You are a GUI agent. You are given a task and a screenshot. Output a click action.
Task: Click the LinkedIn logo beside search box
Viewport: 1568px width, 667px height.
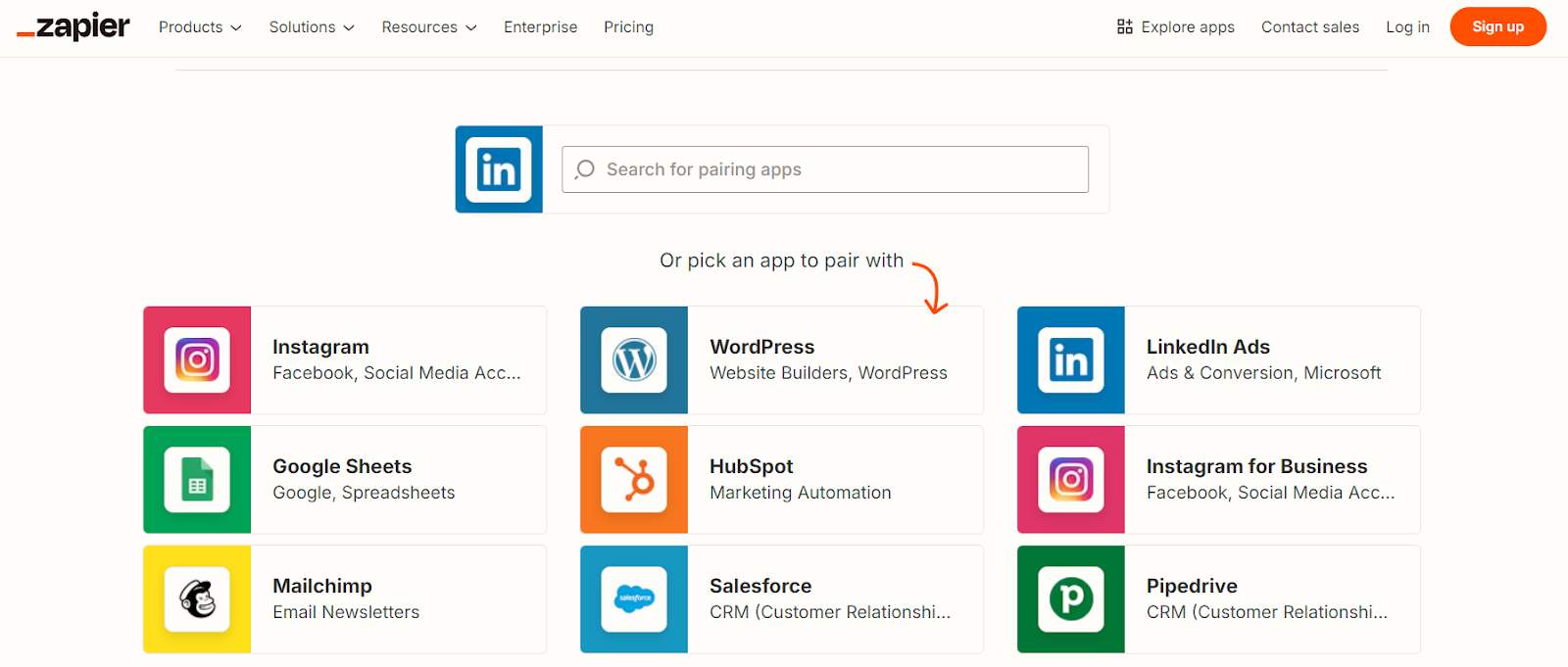[499, 169]
